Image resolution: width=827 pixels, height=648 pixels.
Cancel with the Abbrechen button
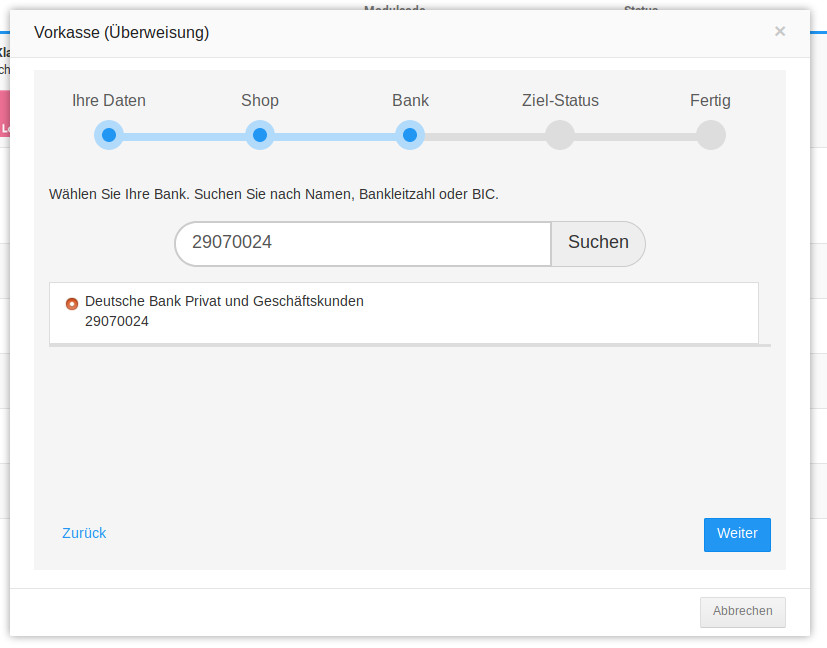point(742,611)
